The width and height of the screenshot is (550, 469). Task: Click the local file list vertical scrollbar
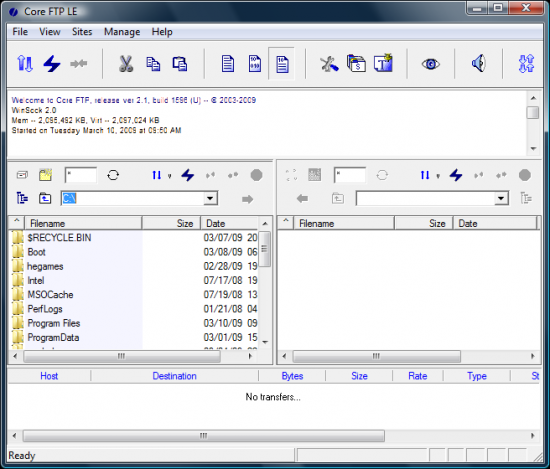click(265, 249)
